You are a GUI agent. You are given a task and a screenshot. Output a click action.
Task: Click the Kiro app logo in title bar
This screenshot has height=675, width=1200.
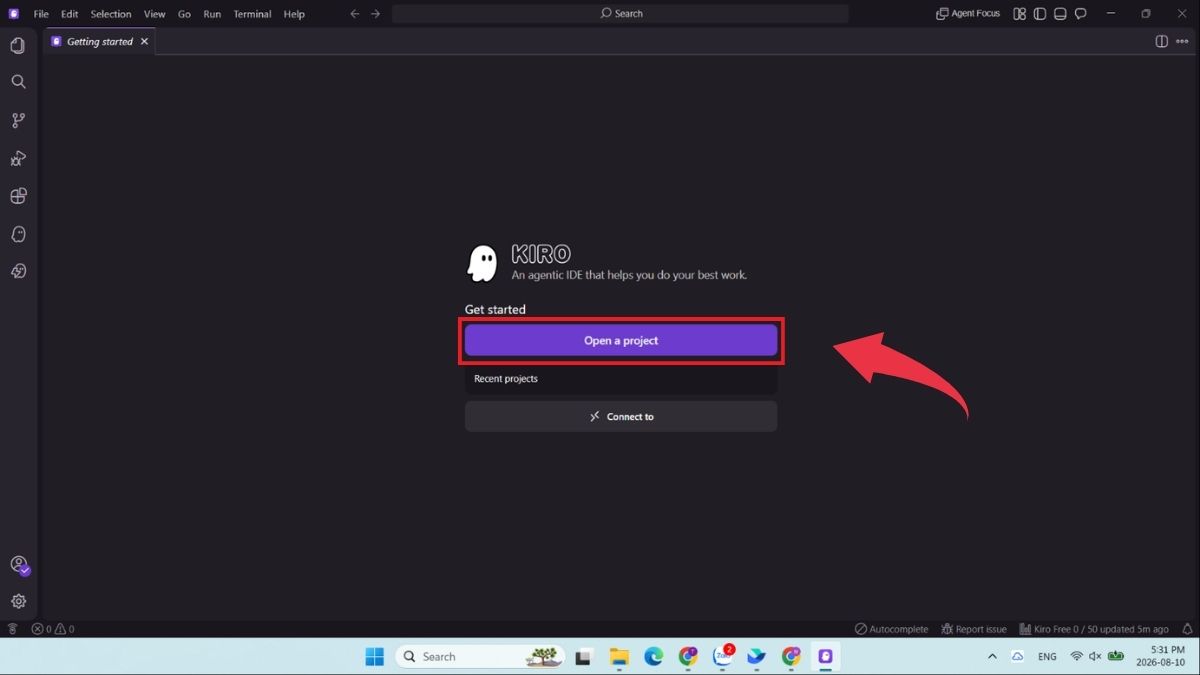point(13,14)
